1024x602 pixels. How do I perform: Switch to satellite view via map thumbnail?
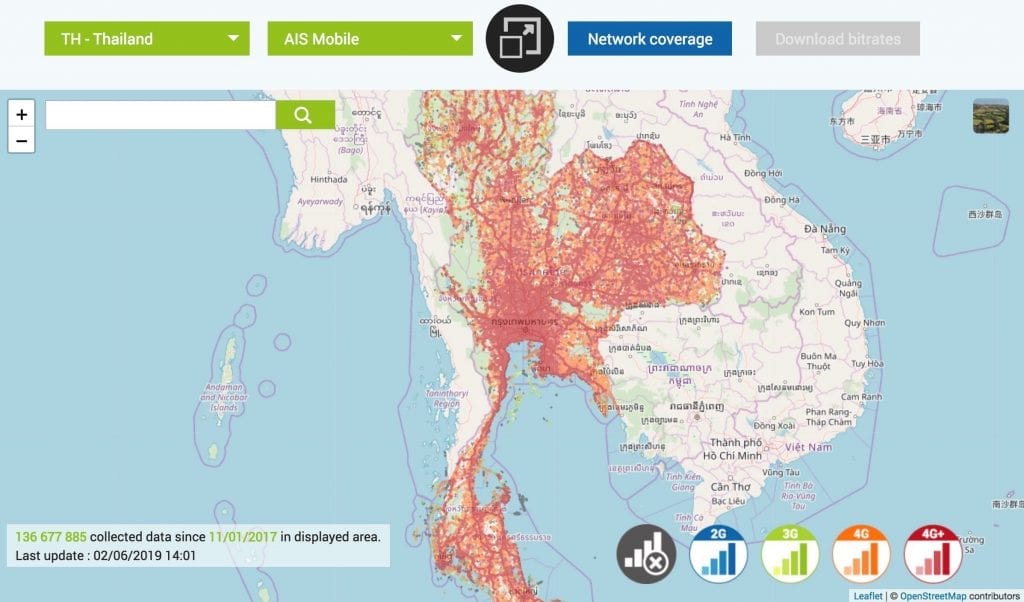990,116
